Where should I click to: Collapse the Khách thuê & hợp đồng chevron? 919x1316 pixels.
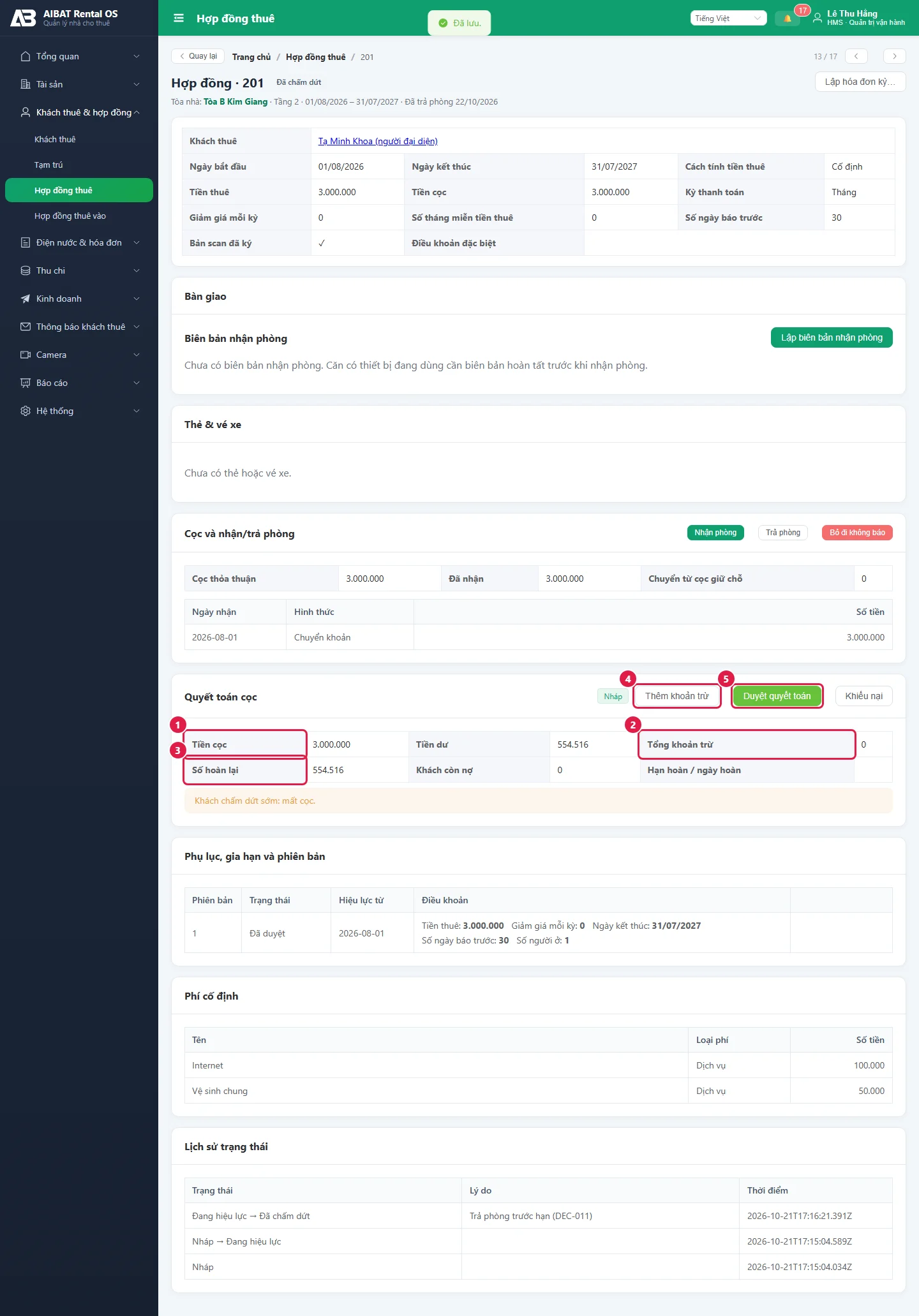pyautogui.click(x=137, y=112)
